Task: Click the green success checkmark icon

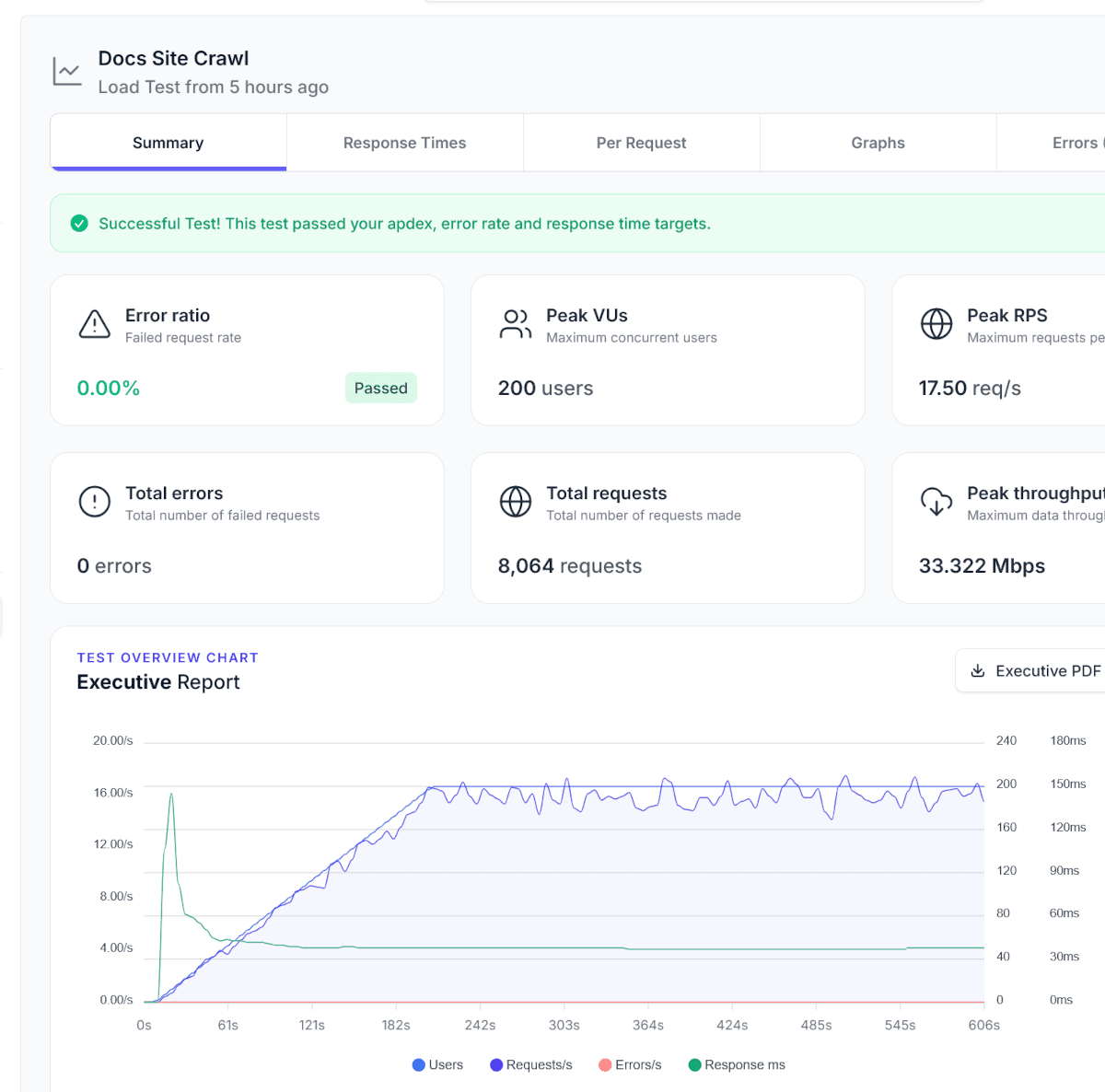Action: coord(79,223)
